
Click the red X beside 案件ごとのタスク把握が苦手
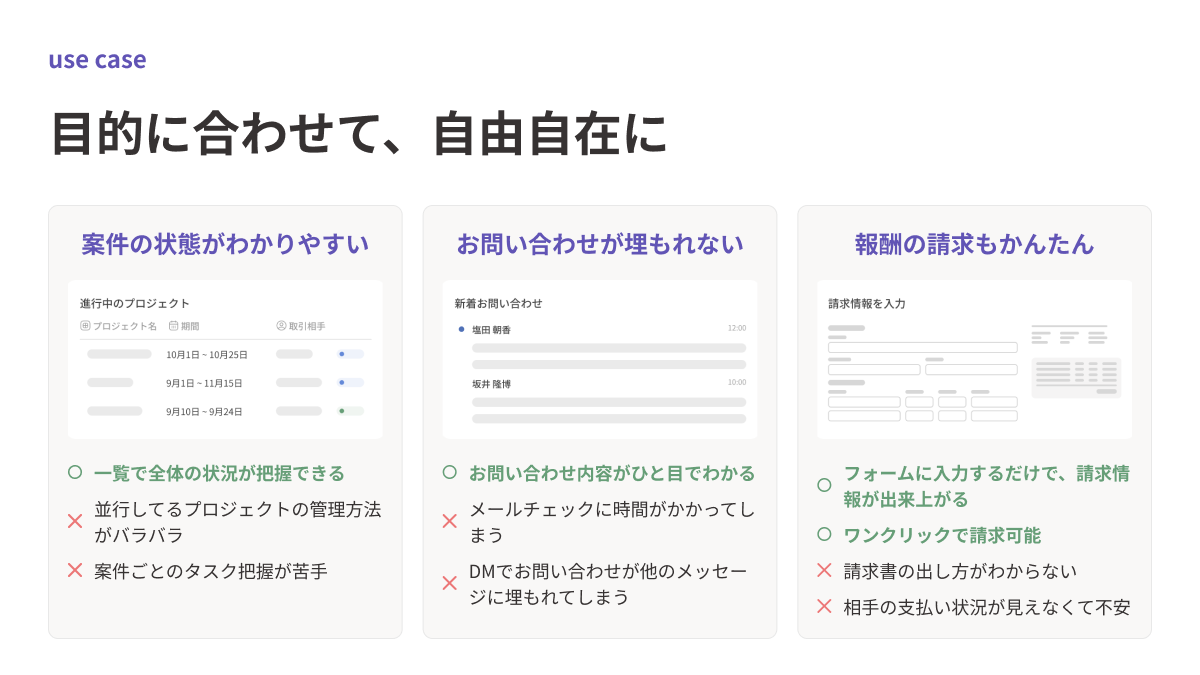(75, 571)
